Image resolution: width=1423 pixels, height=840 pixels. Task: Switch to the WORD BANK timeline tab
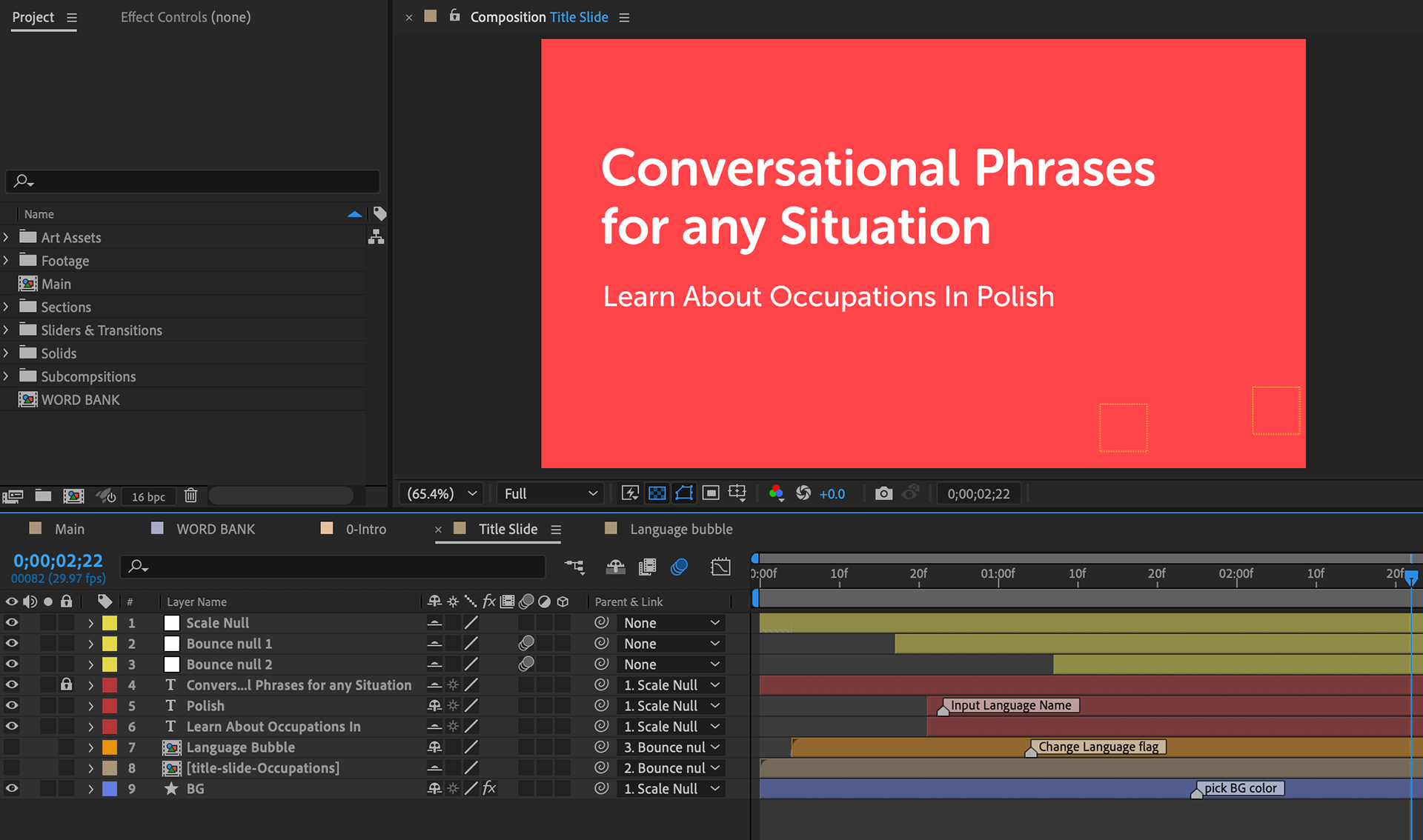[215, 529]
